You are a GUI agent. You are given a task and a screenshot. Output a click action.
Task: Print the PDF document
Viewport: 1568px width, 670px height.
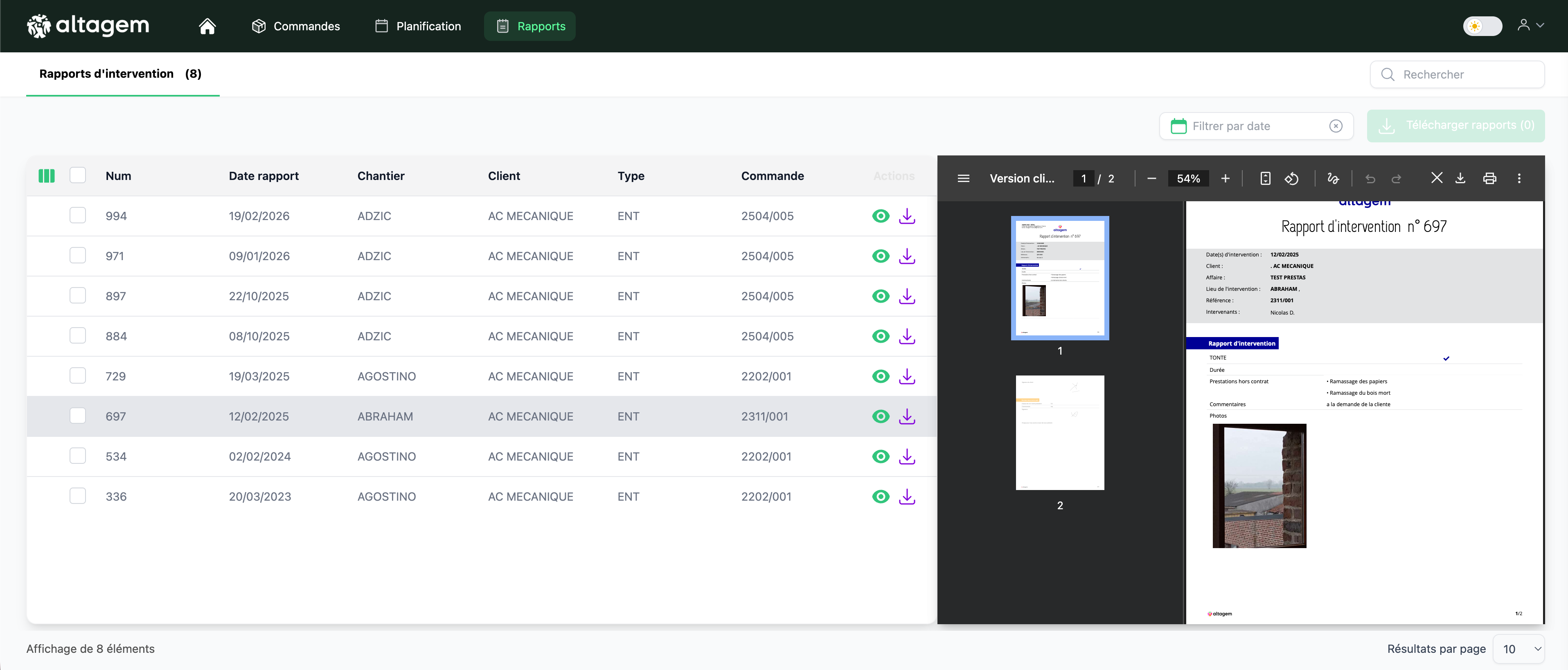tap(1489, 178)
